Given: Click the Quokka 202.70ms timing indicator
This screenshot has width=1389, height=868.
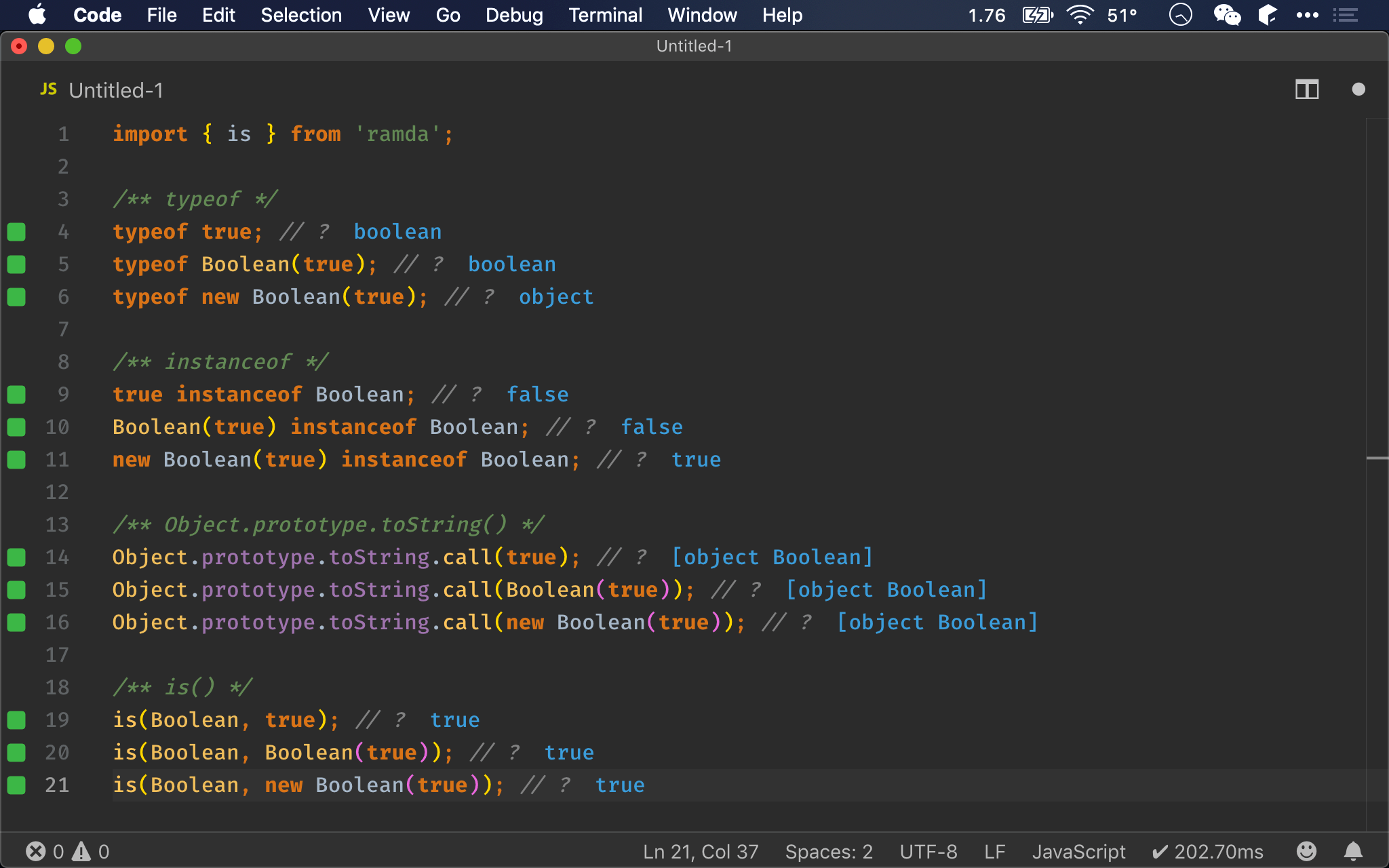Looking at the screenshot, I should (x=1208, y=851).
